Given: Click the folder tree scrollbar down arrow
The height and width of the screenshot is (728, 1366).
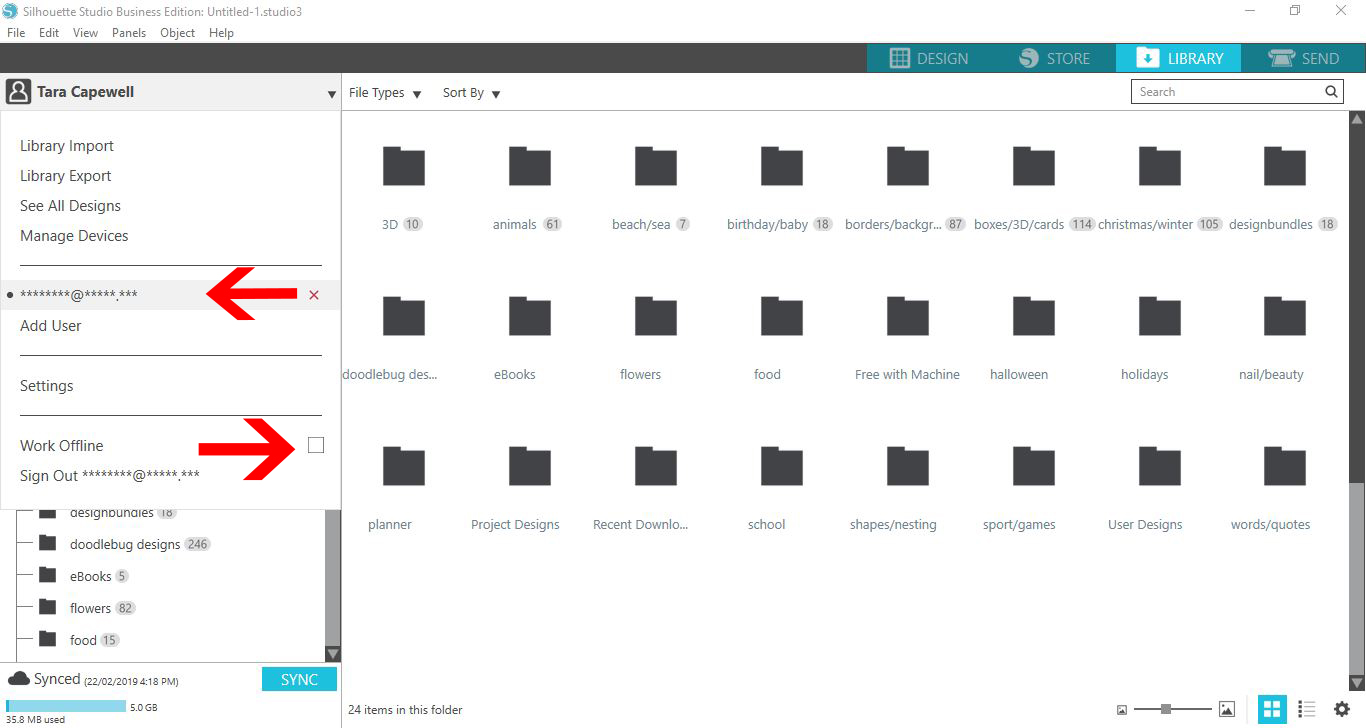Looking at the screenshot, I should [333, 654].
